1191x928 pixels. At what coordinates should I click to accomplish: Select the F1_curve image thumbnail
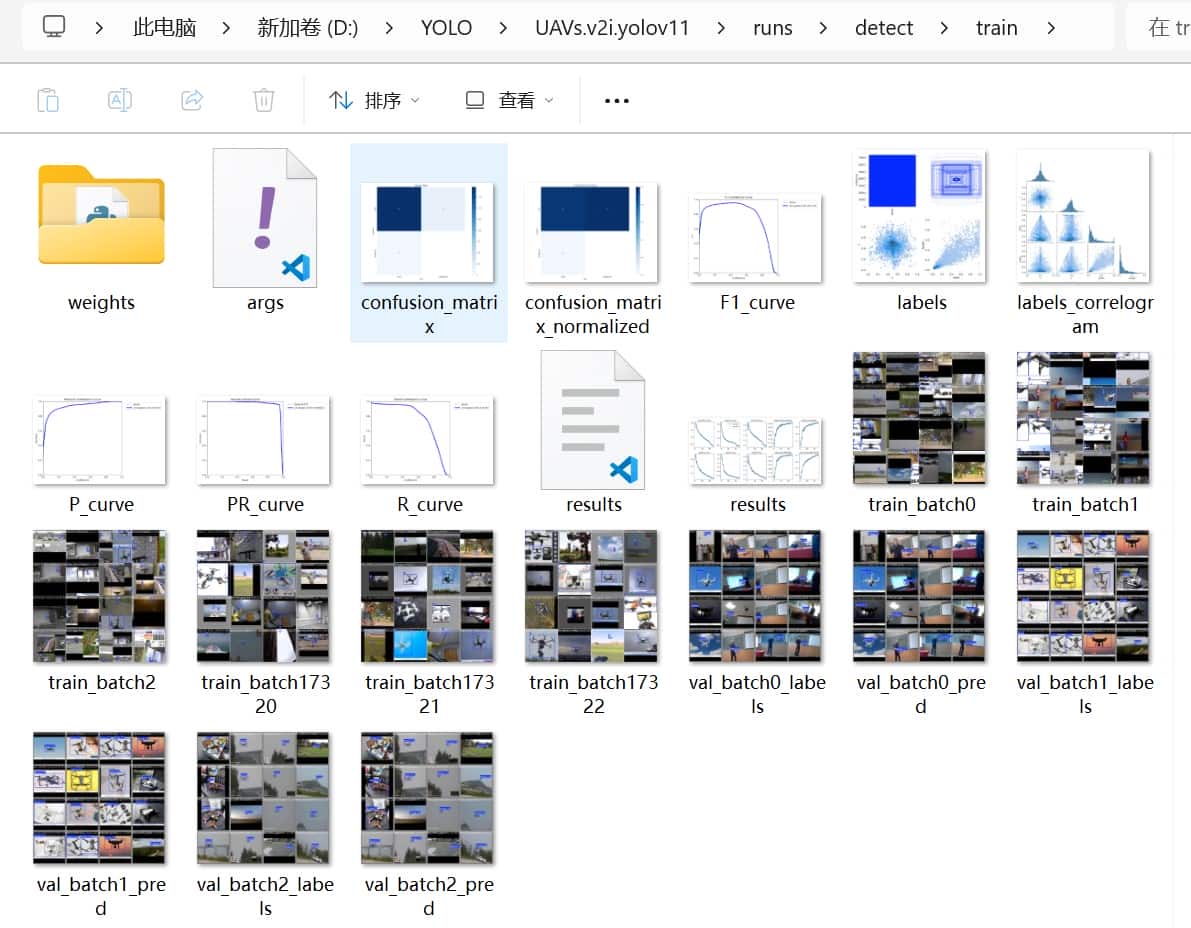click(757, 238)
